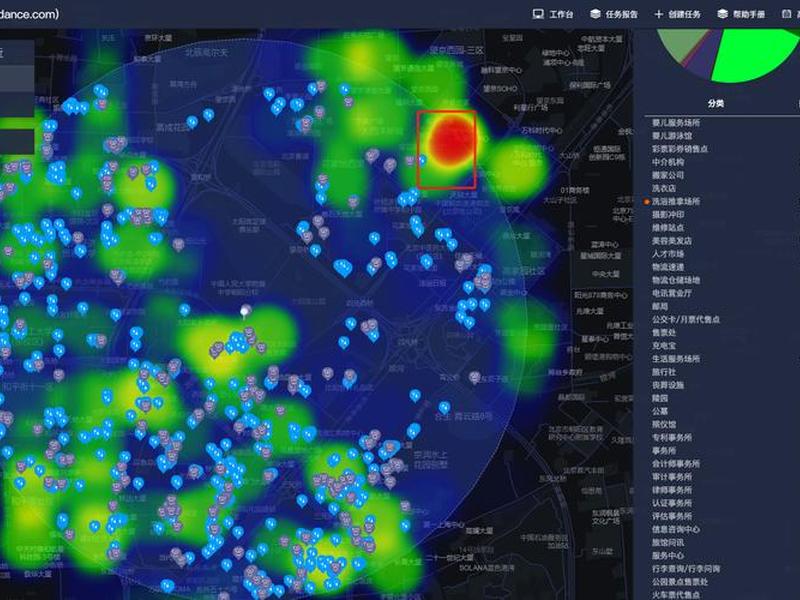Click the 物流速递 row
The height and width of the screenshot is (600, 800).
[668, 267]
